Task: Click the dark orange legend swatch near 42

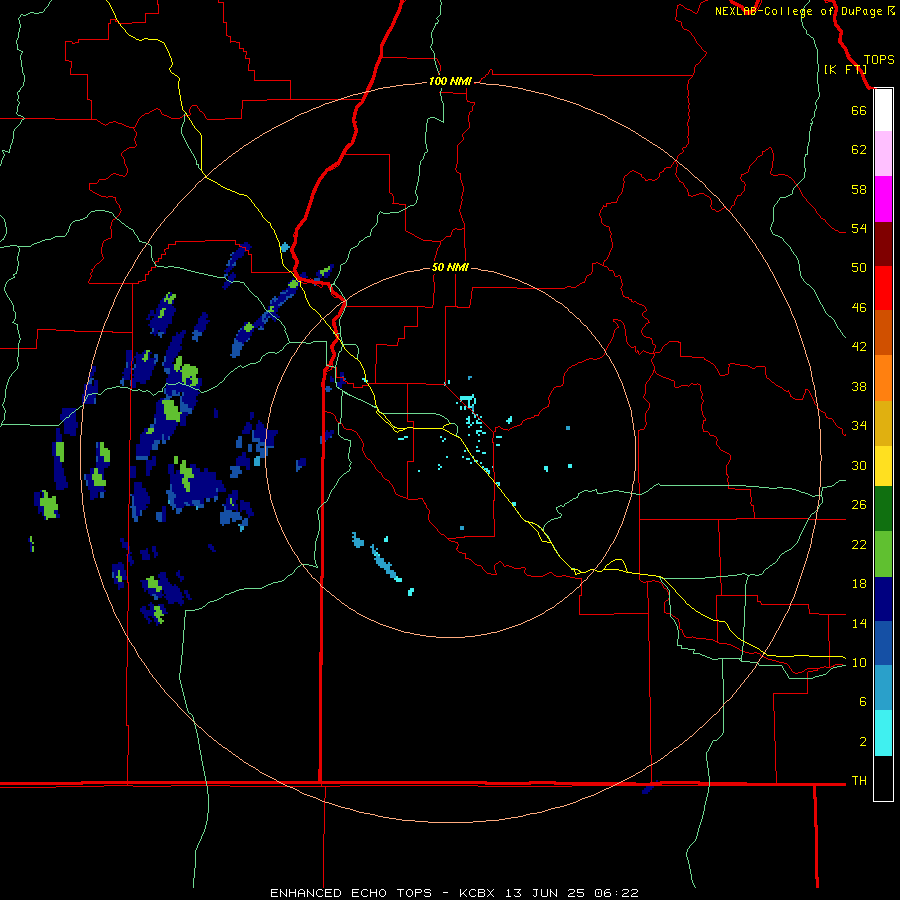Action: tap(883, 333)
